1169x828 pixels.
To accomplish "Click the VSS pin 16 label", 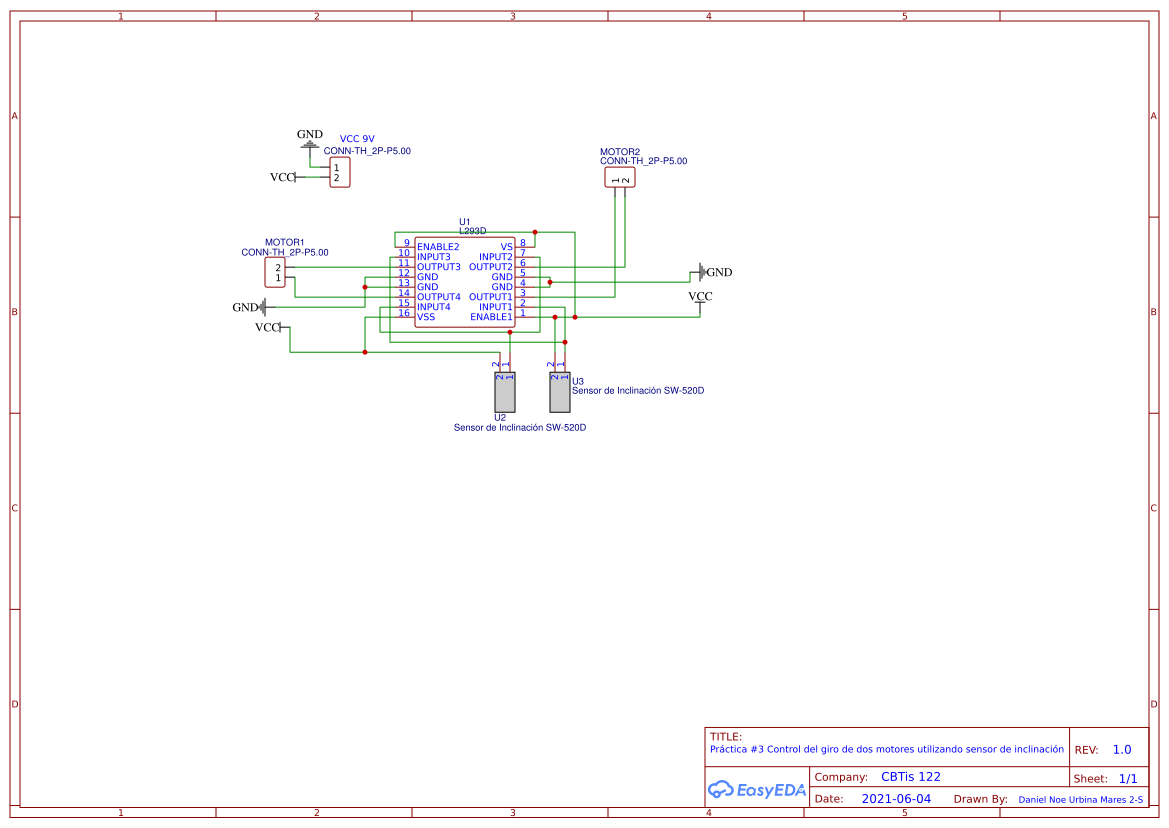I will point(426,317).
